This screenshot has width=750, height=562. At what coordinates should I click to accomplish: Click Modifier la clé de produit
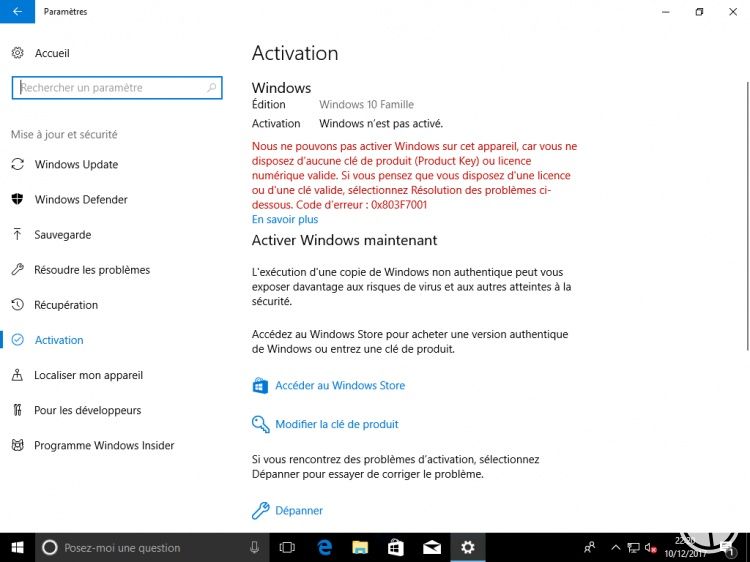pyautogui.click(x=336, y=424)
